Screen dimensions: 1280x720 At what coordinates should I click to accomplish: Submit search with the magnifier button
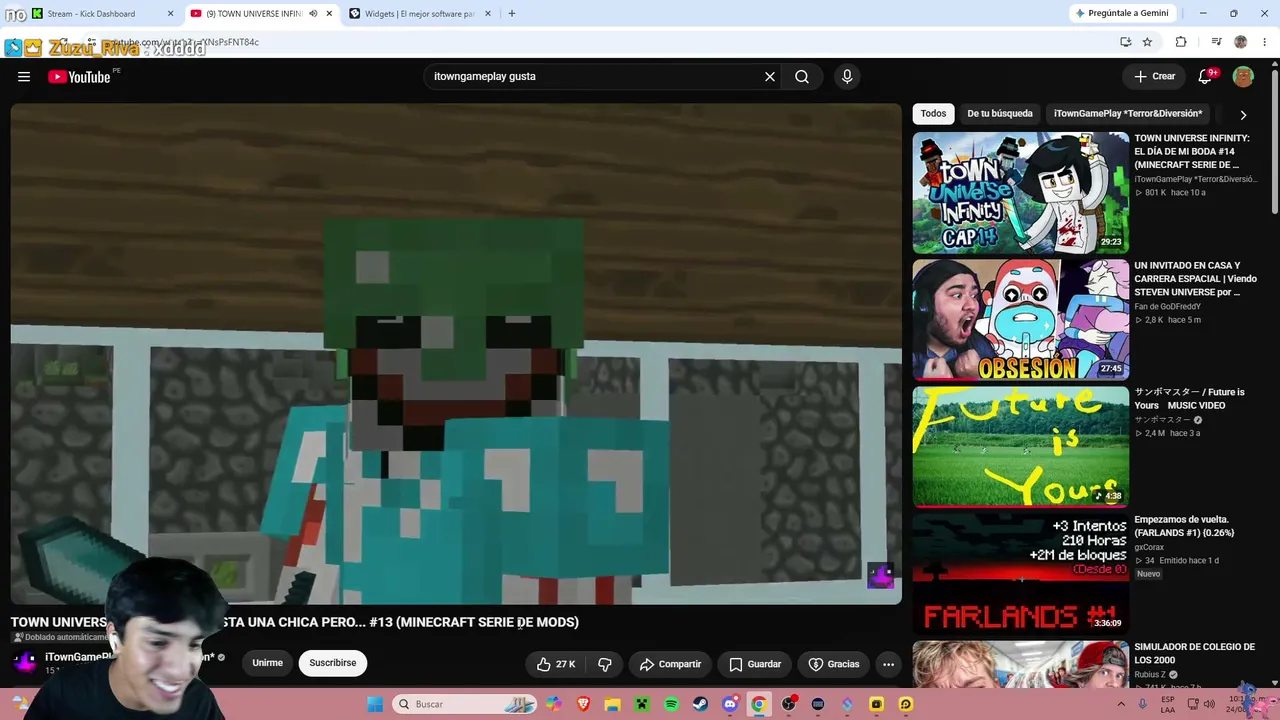[802, 77]
